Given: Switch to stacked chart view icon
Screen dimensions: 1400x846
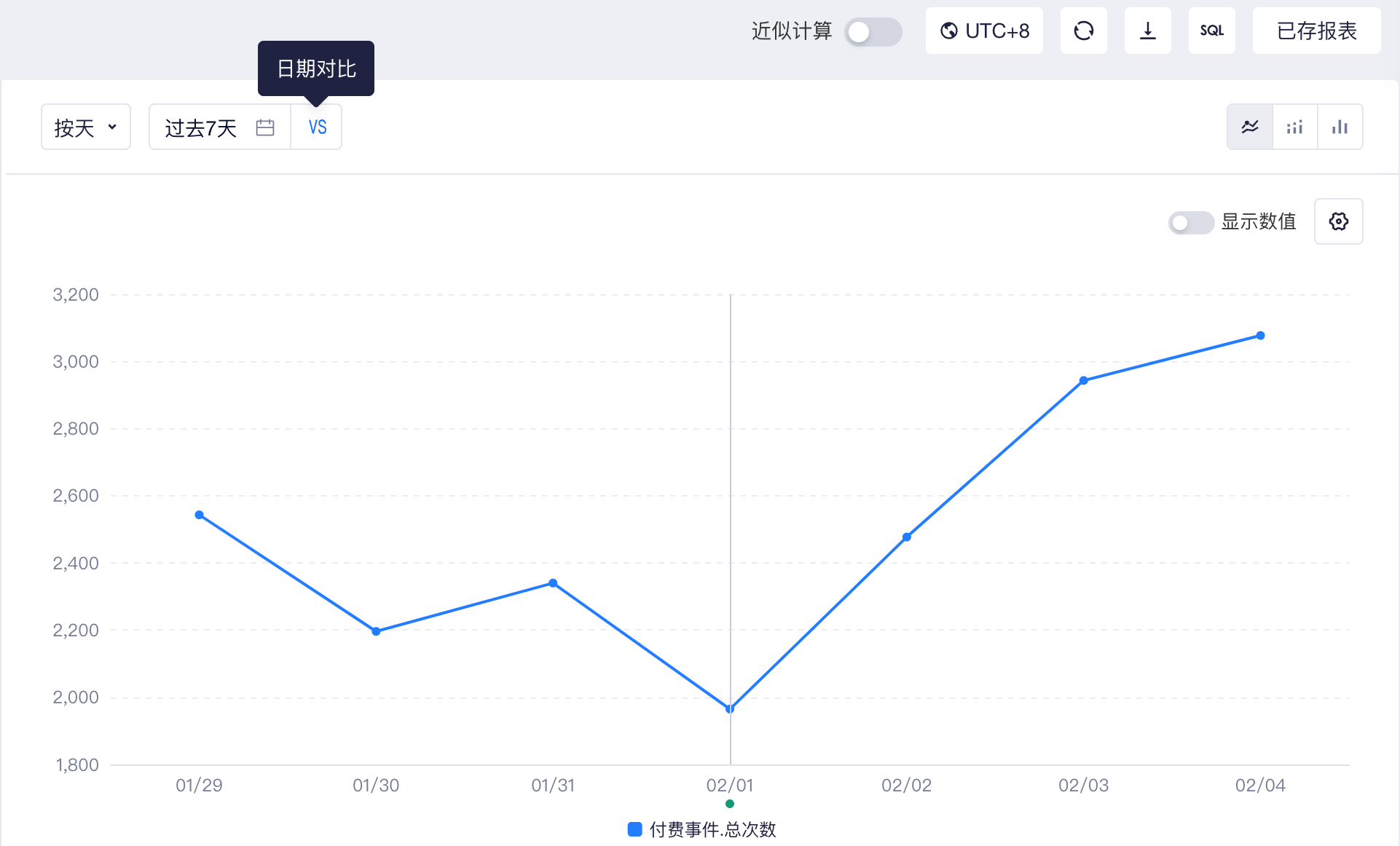Looking at the screenshot, I should pyautogui.click(x=1294, y=127).
